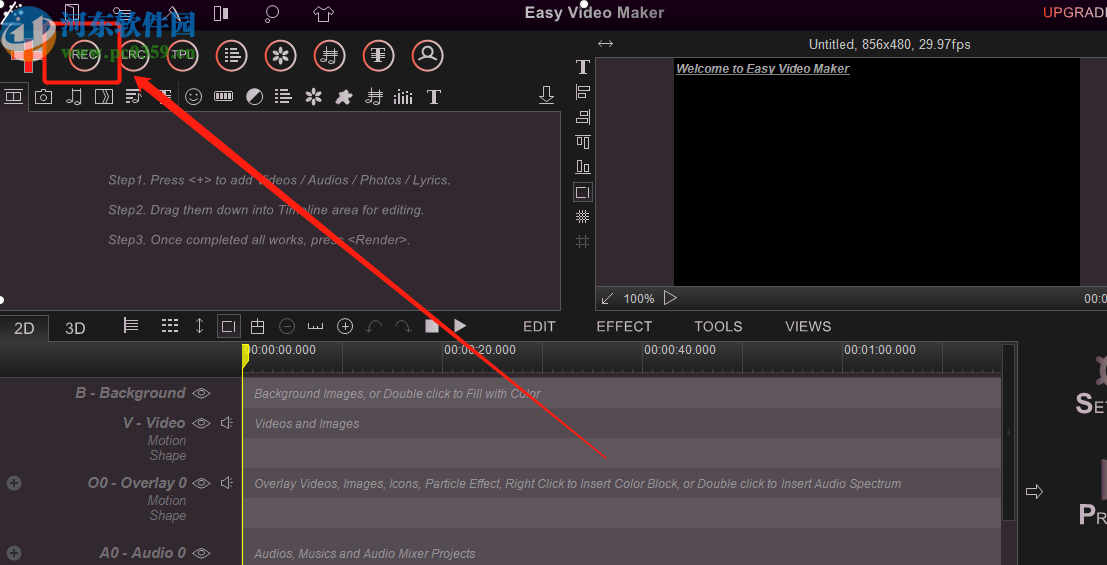Click the timeline ruler fit icon

pyautogui.click(x=316, y=326)
